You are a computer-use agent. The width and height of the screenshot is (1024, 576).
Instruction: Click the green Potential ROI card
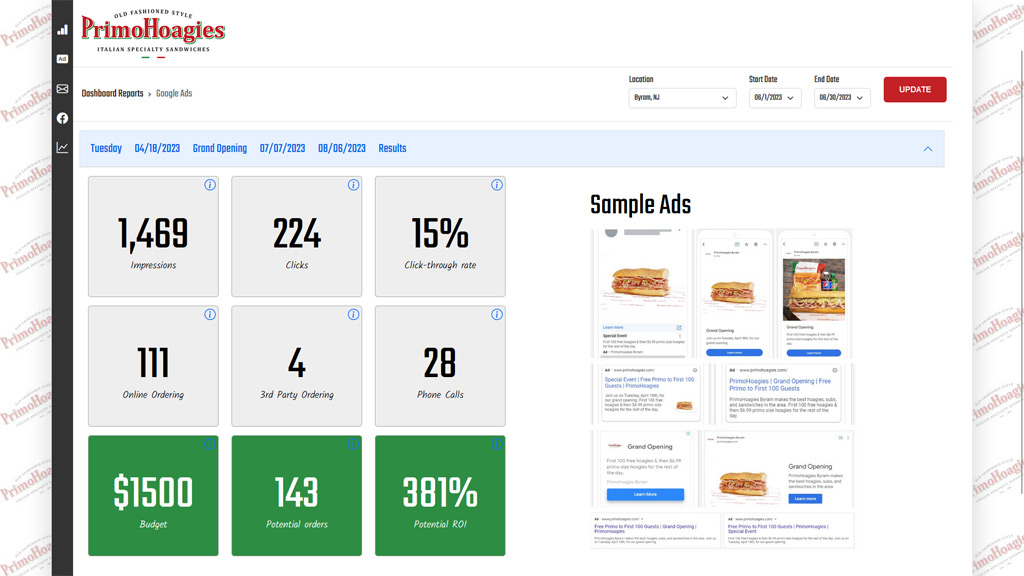(440, 496)
